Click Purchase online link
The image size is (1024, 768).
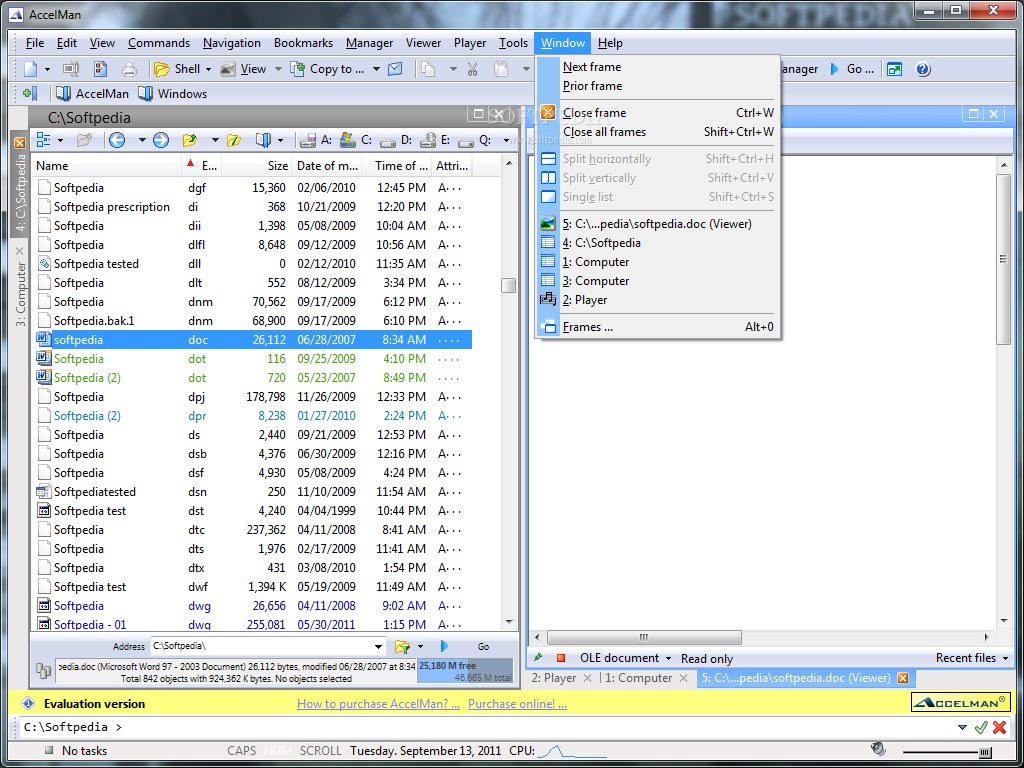(517, 703)
